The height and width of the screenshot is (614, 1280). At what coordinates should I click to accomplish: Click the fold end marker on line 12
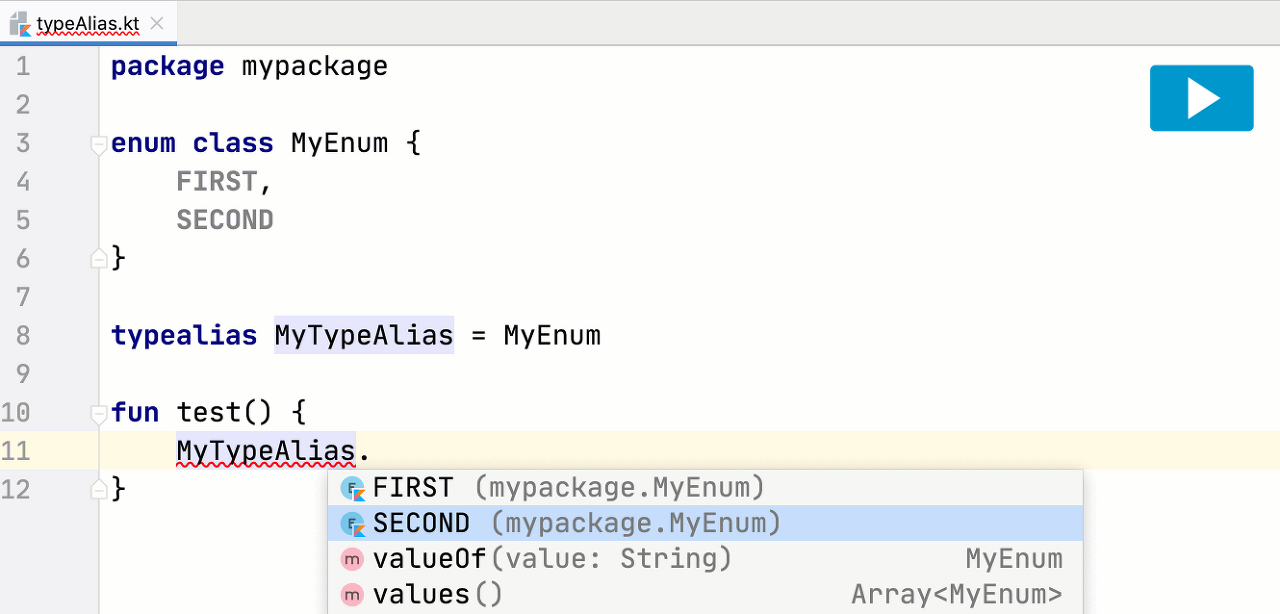coord(98,489)
